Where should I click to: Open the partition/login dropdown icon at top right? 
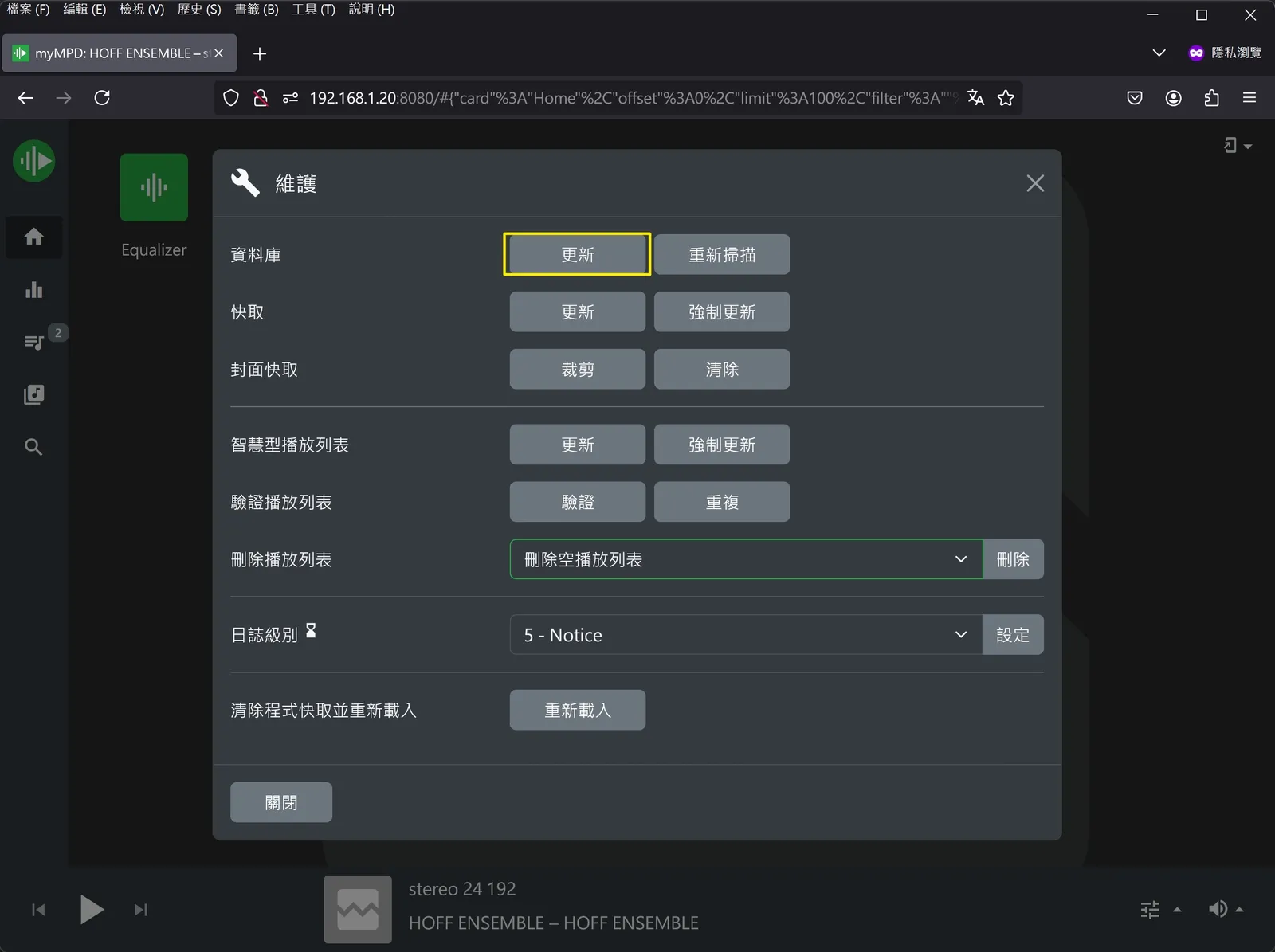tap(1238, 145)
